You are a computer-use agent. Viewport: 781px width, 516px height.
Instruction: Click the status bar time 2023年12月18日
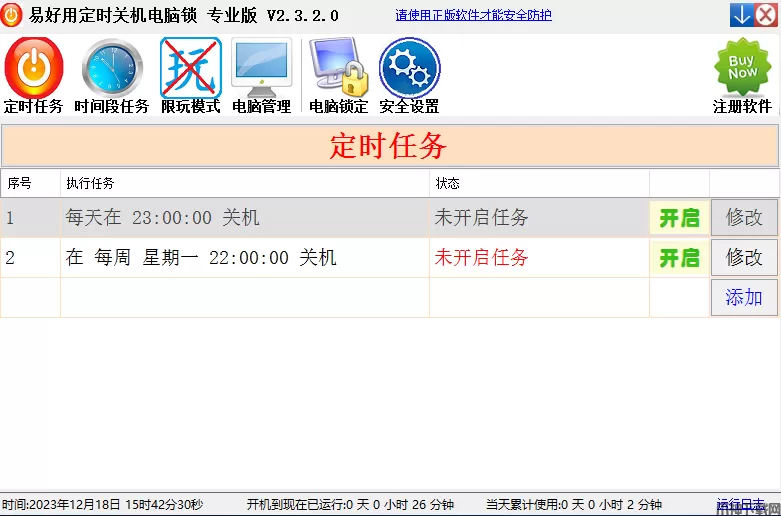[103, 505]
